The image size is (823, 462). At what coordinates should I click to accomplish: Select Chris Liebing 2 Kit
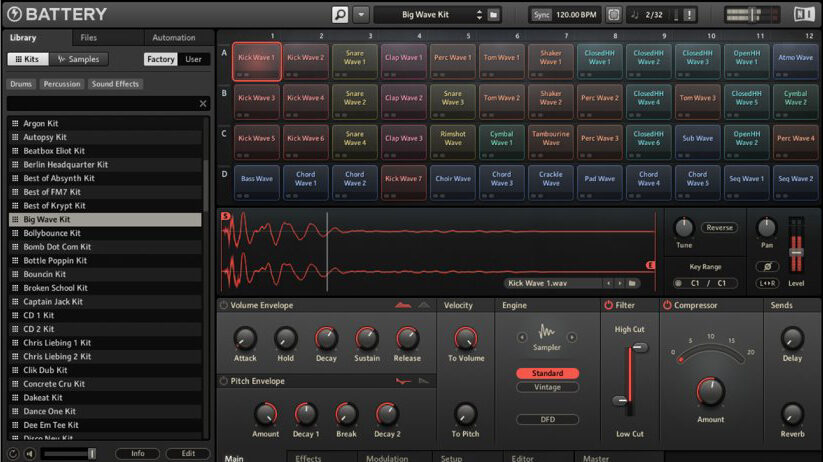105,356
